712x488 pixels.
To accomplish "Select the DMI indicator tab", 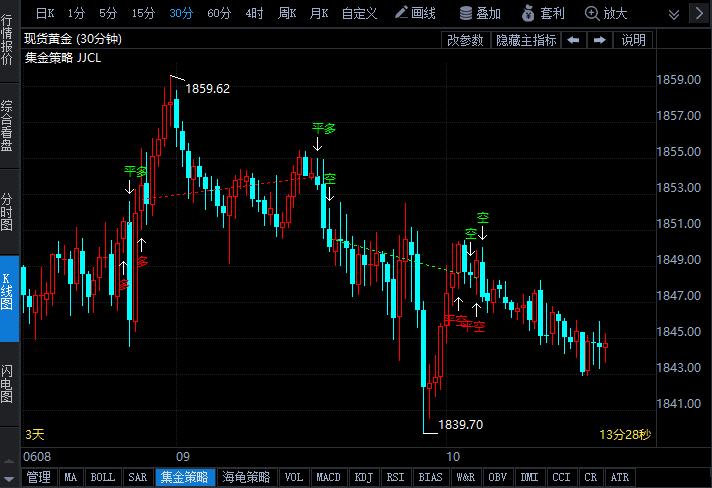I will coord(529,478).
